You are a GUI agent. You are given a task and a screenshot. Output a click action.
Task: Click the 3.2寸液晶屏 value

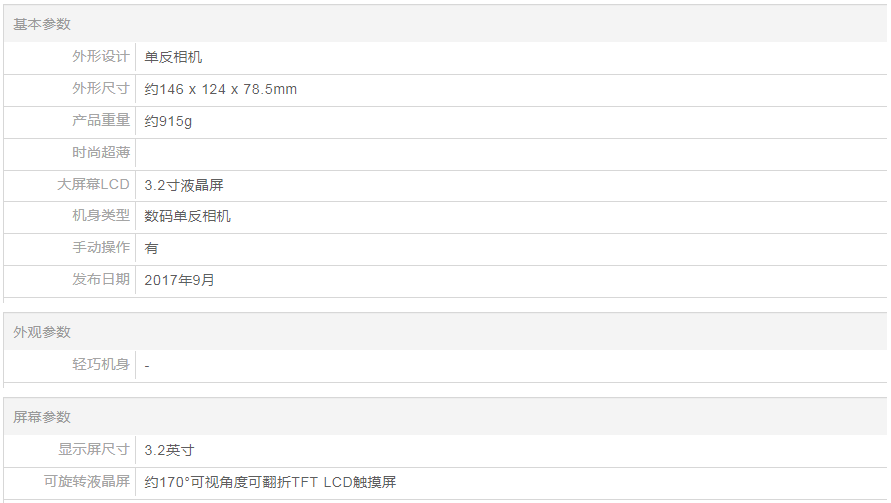coord(184,185)
